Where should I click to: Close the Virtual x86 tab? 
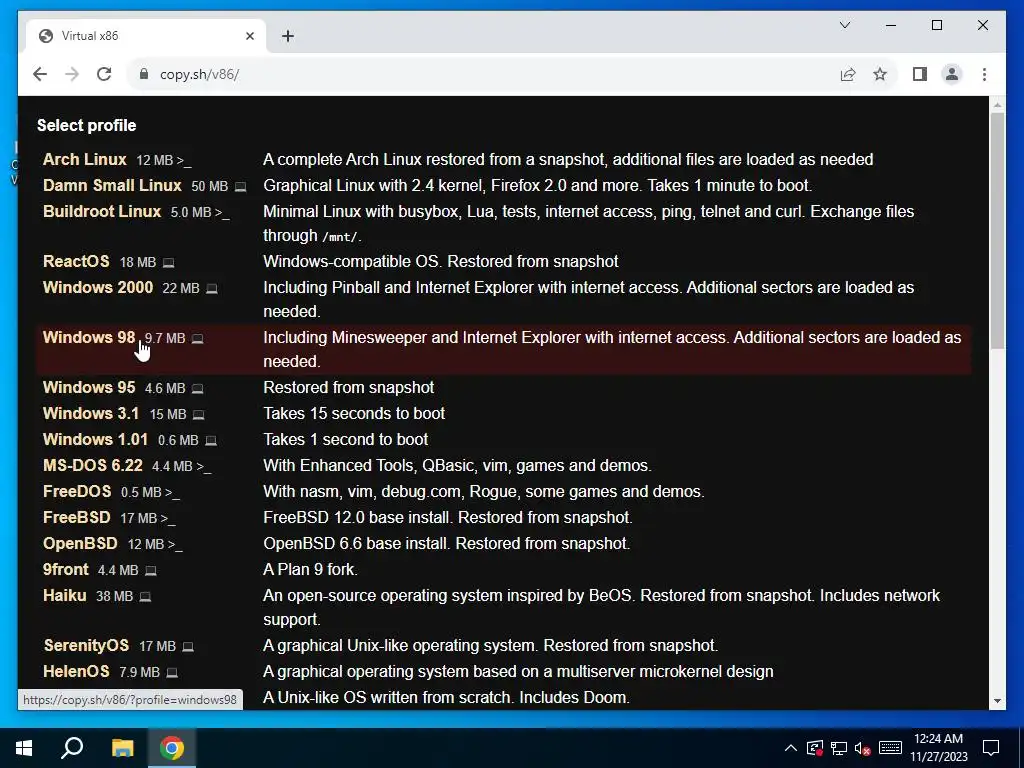click(x=249, y=36)
